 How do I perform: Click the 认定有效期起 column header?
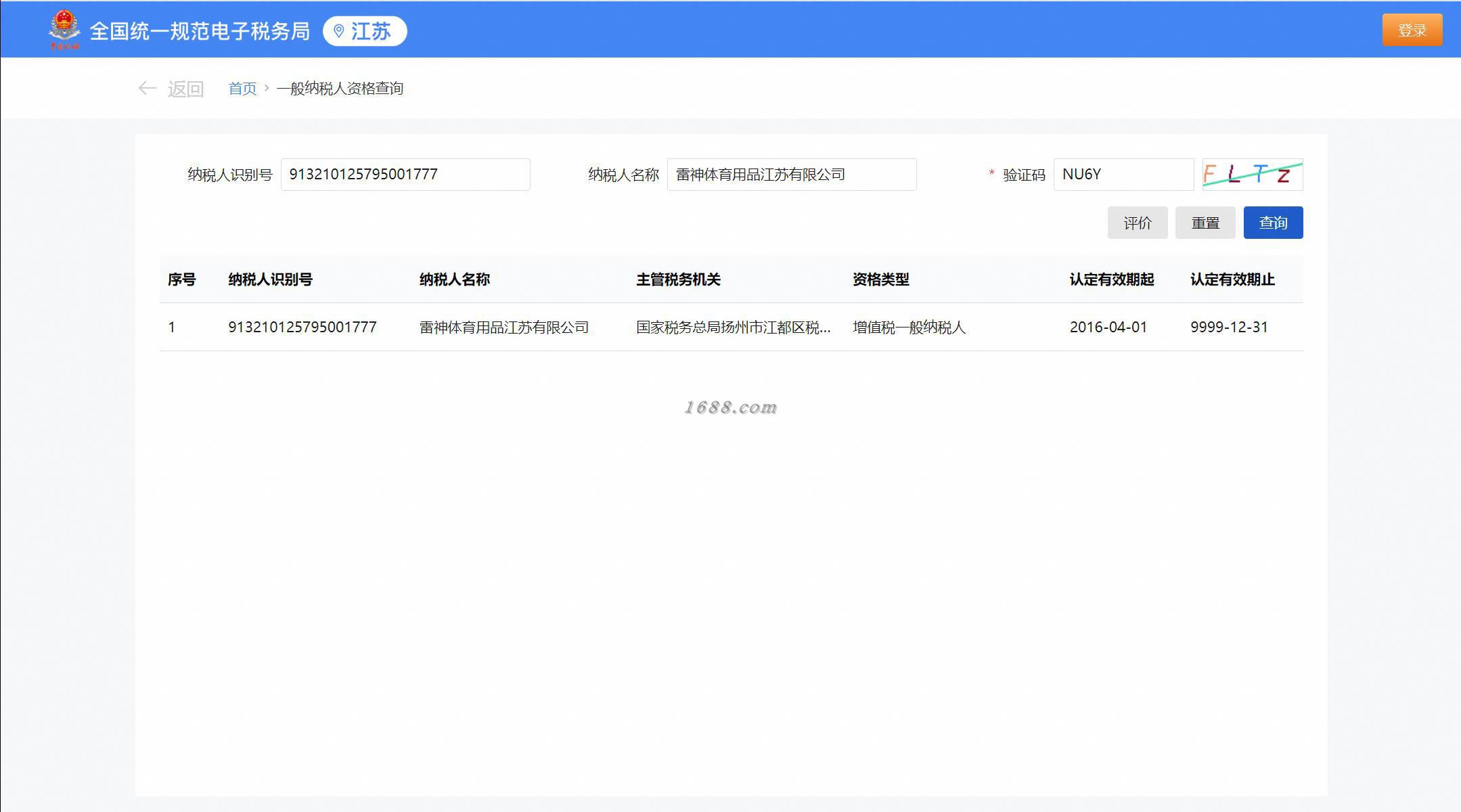point(1111,279)
